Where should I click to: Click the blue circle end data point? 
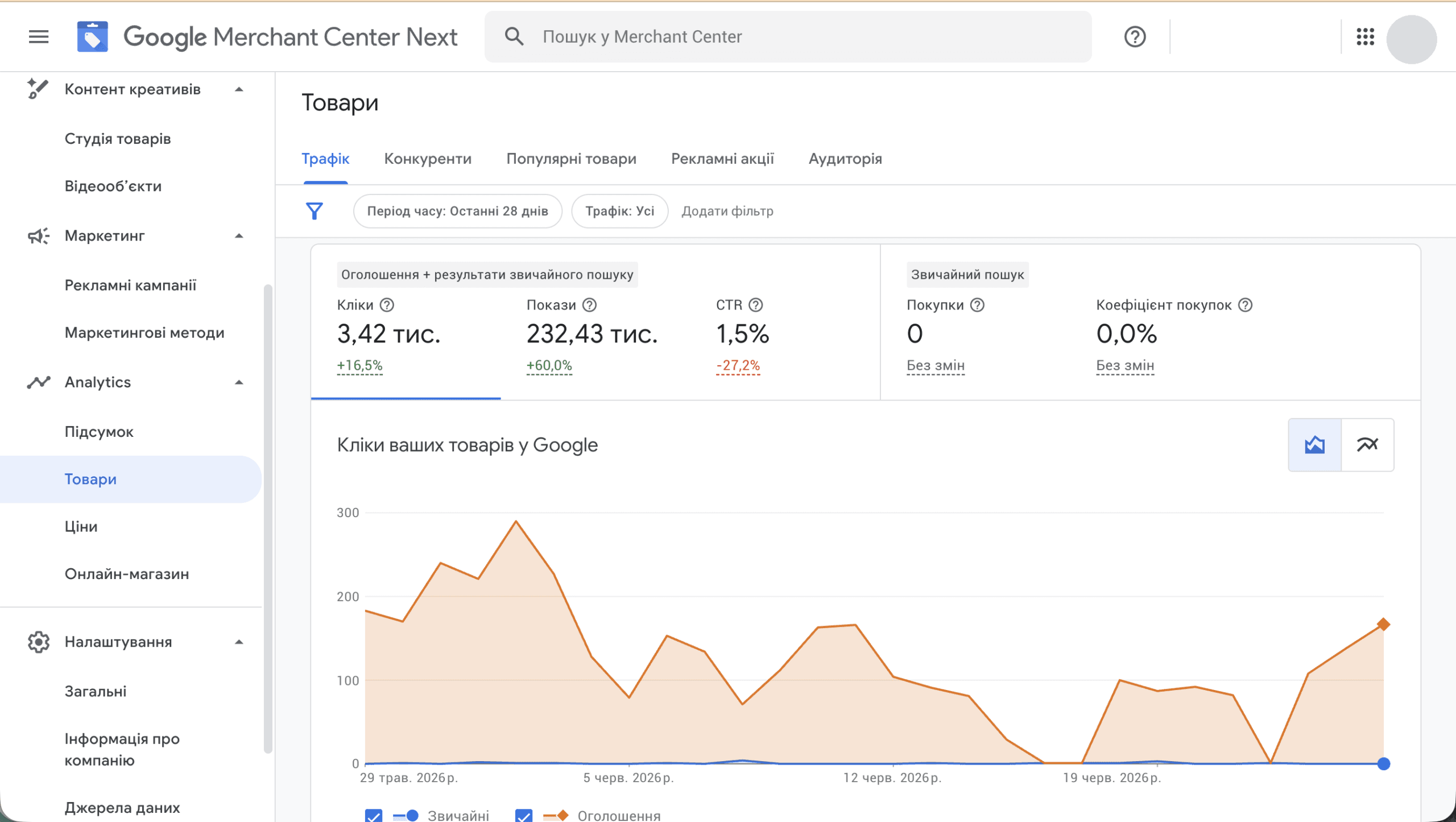[1383, 763]
